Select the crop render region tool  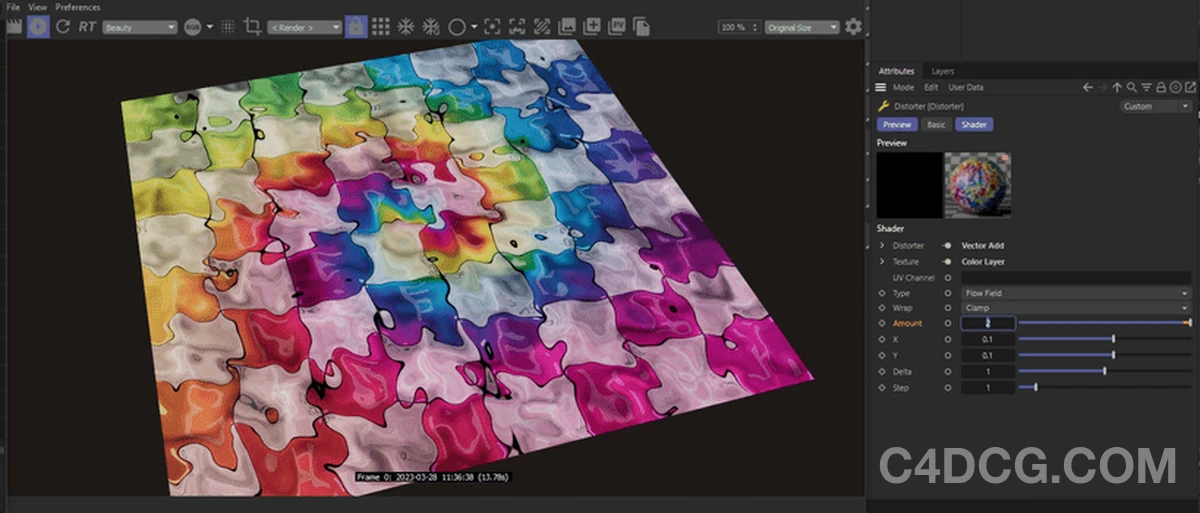coord(252,27)
